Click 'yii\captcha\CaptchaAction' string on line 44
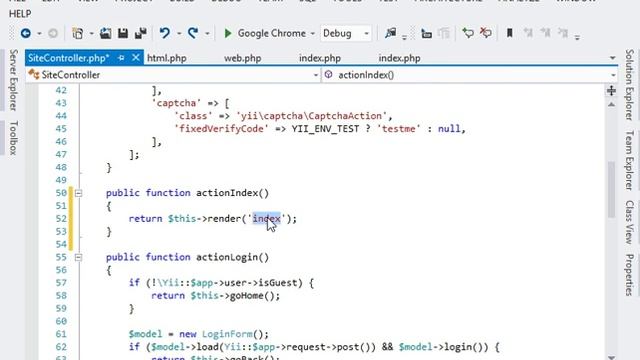 311,116
